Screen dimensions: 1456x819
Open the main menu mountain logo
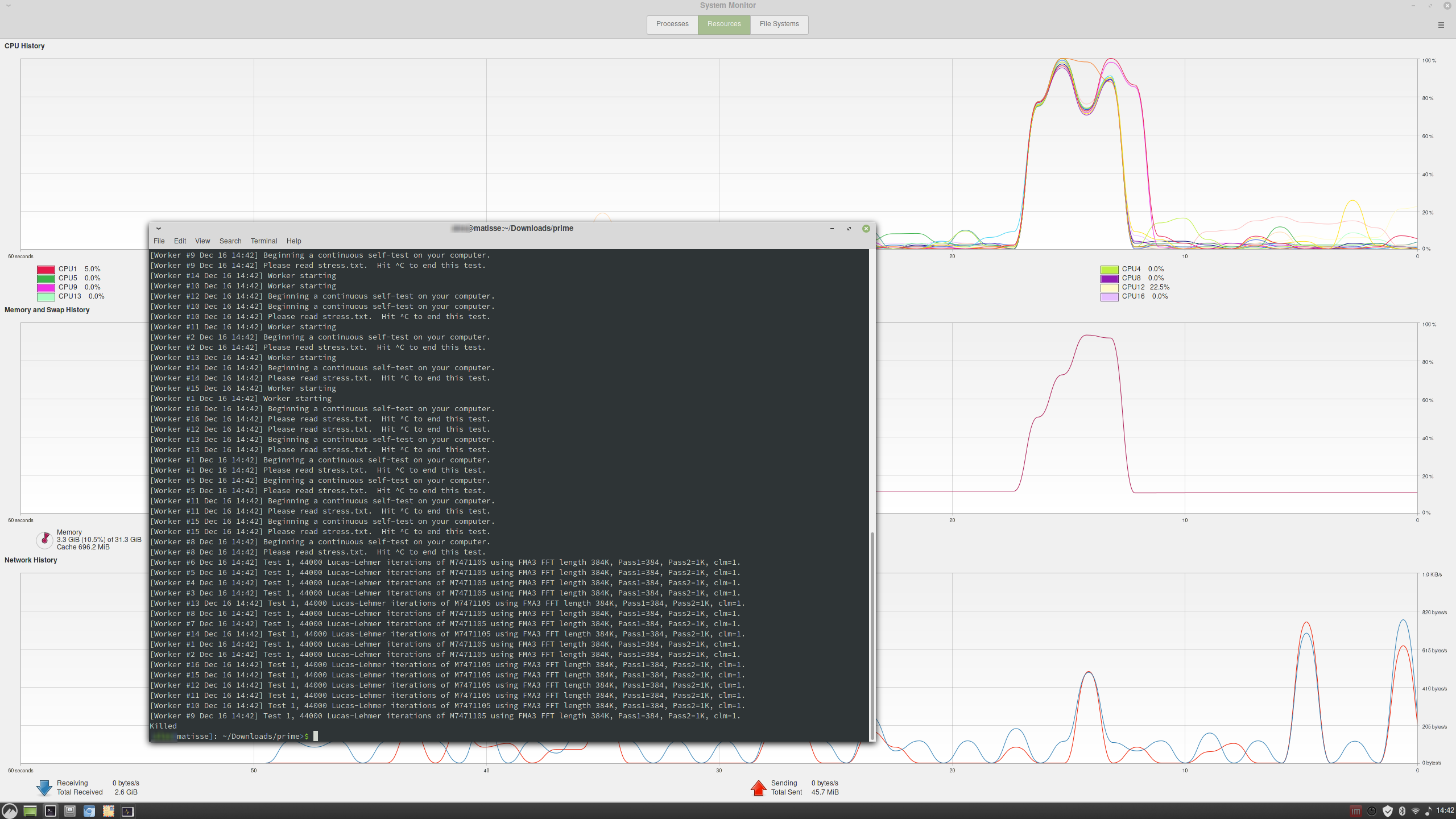pos(10,811)
